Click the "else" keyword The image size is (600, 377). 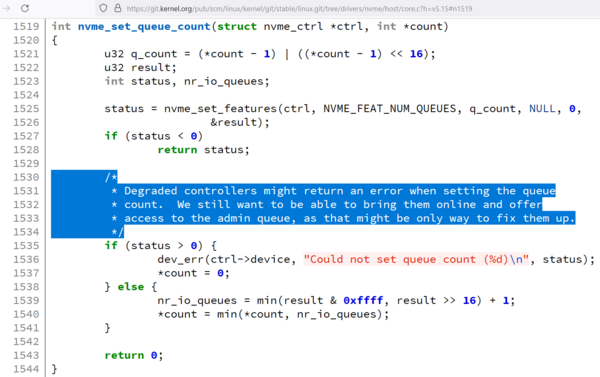(x=130, y=287)
